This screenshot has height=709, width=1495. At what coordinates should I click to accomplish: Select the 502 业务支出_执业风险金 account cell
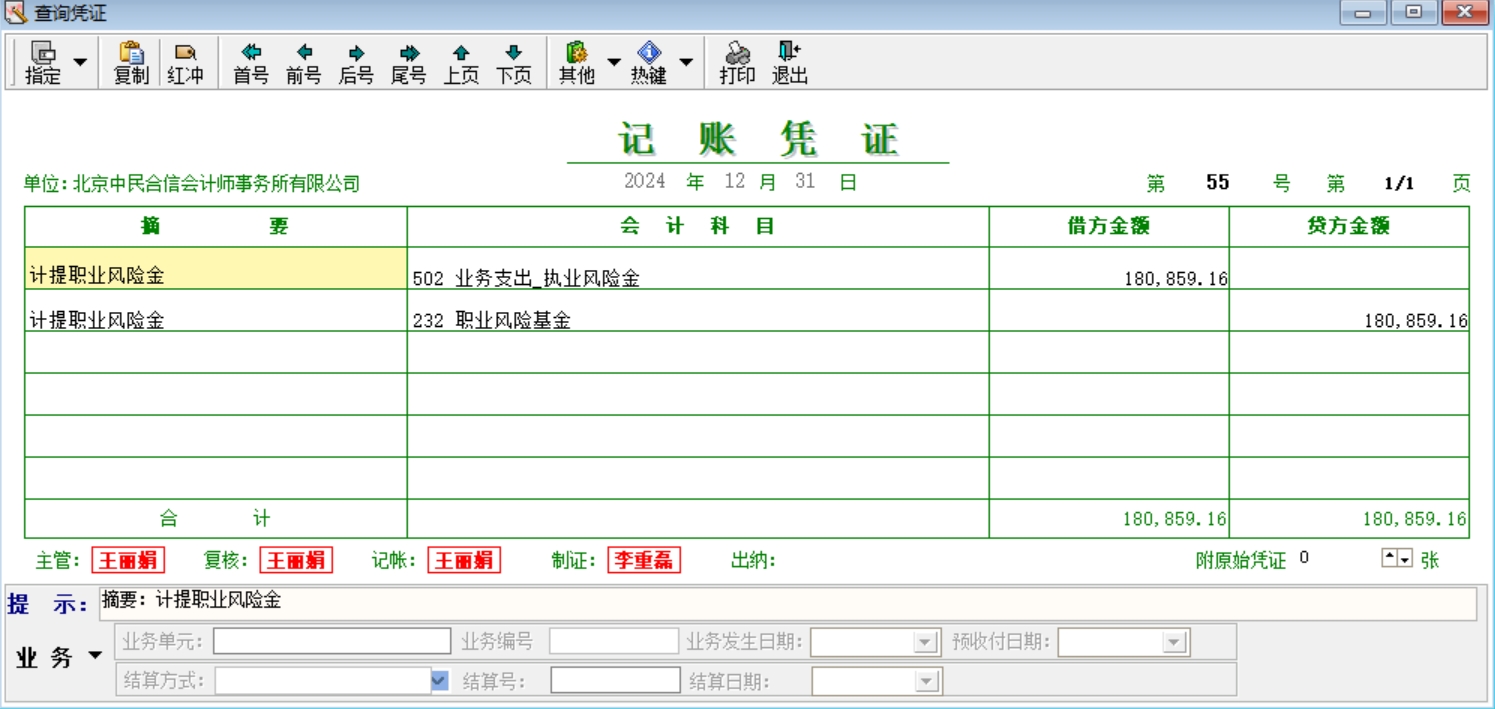(697, 278)
